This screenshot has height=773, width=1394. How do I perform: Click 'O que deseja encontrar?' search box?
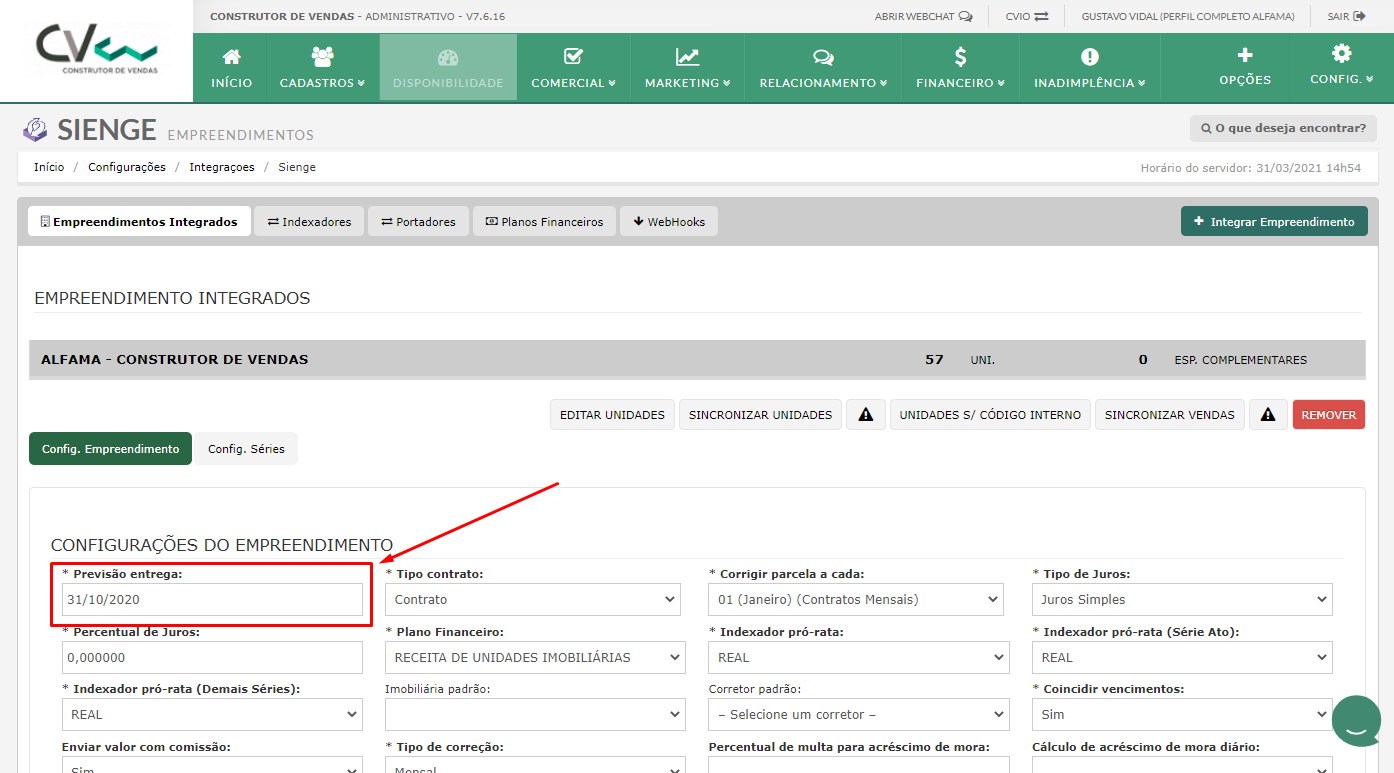[1283, 128]
